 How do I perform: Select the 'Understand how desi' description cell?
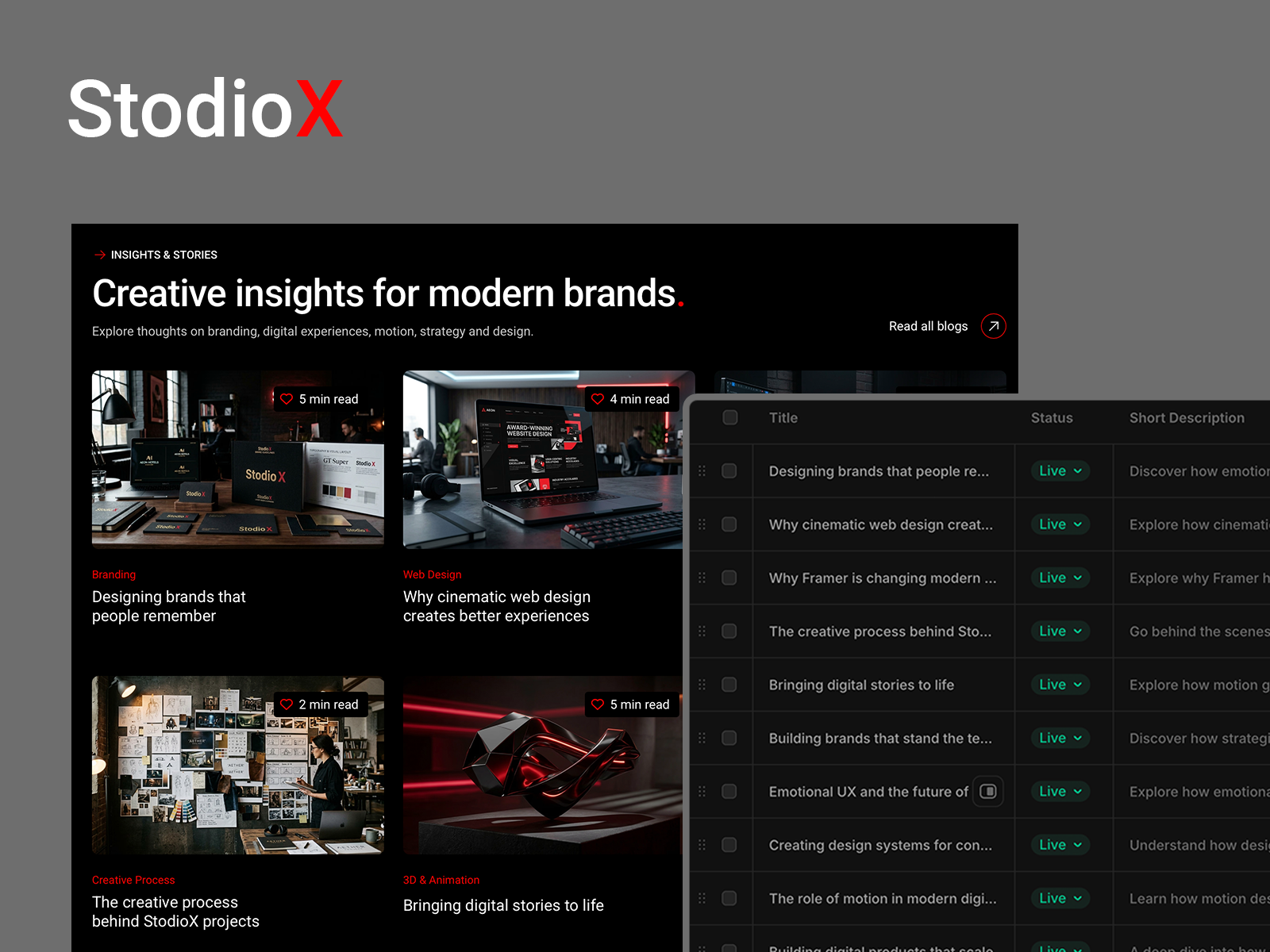tap(1191, 845)
